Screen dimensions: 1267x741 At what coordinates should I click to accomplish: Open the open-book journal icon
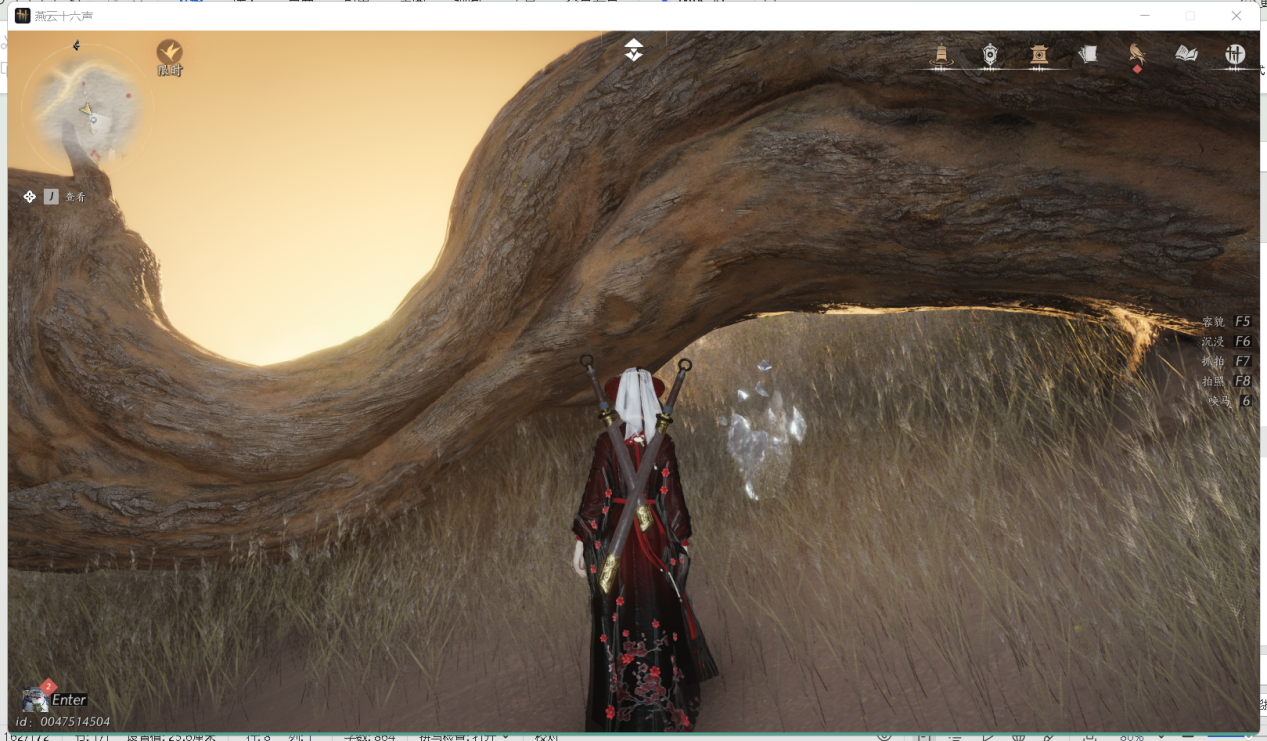tap(1186, 54)
